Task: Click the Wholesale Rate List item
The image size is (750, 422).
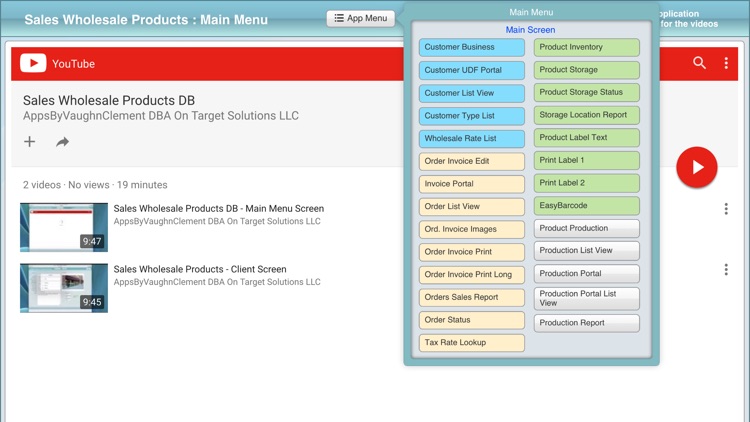Action: 471,139
